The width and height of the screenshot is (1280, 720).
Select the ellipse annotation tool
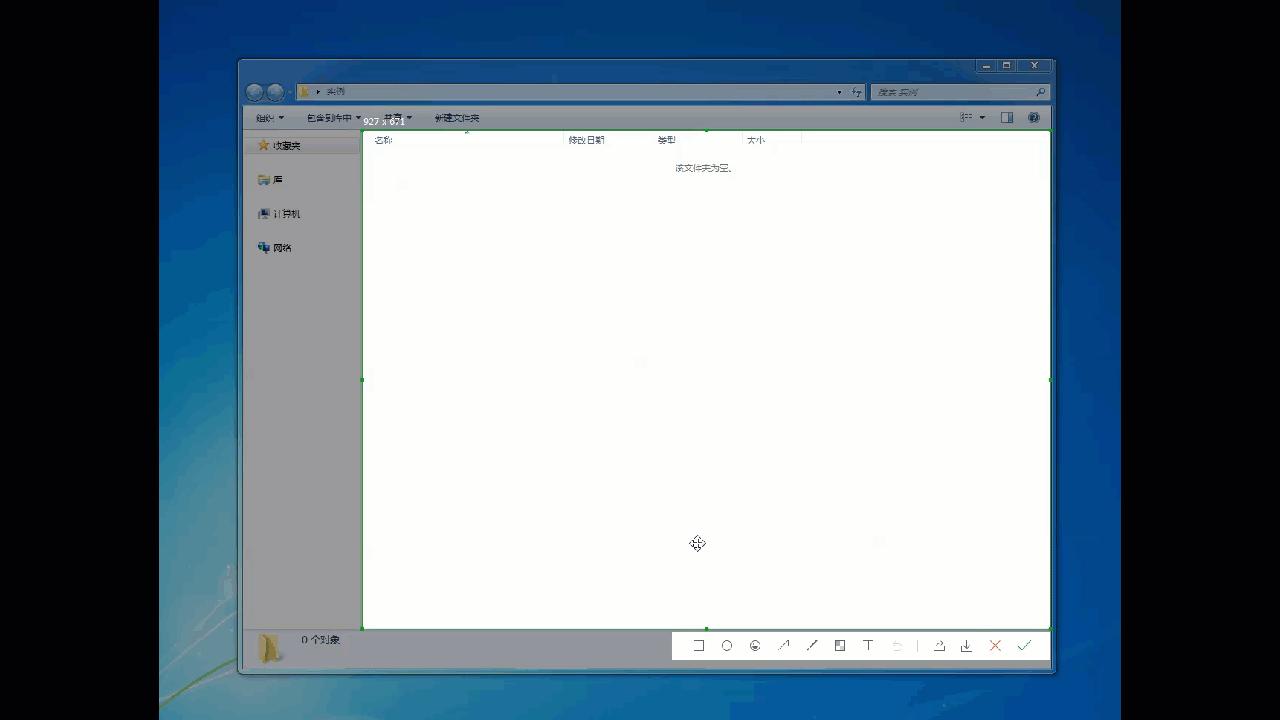[x=727, y=646]
